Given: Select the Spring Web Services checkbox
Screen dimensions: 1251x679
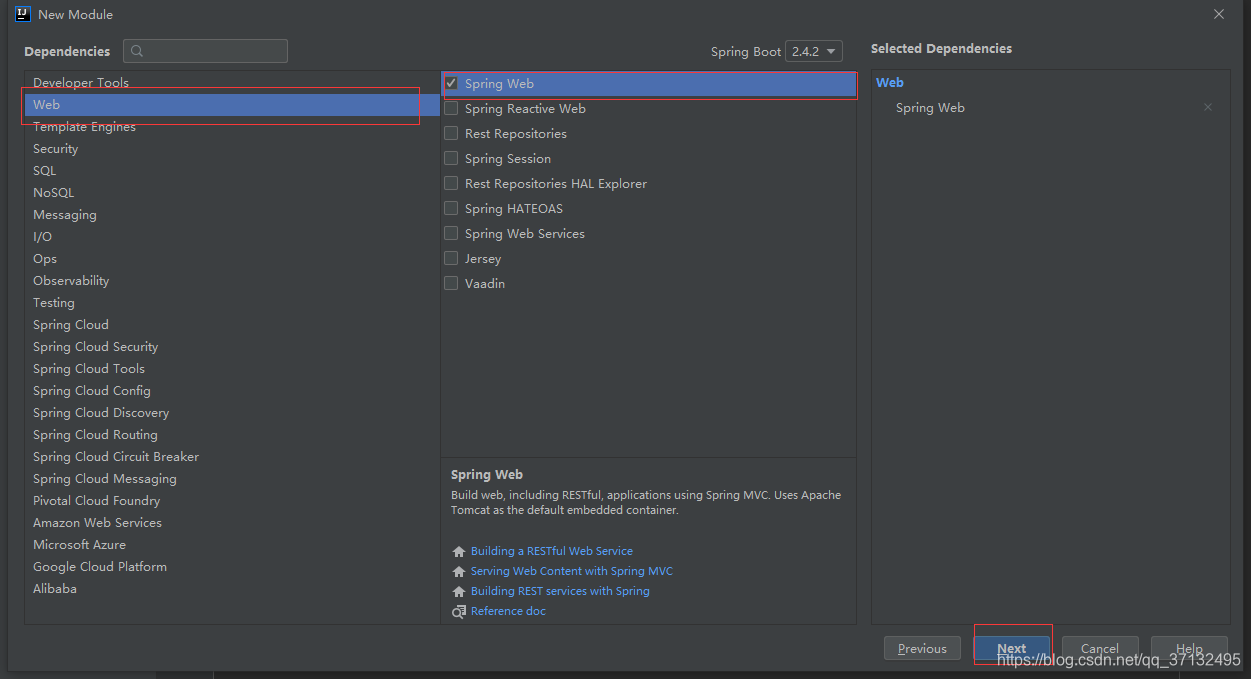Looking at the screenshot, I should pos(451,234).
